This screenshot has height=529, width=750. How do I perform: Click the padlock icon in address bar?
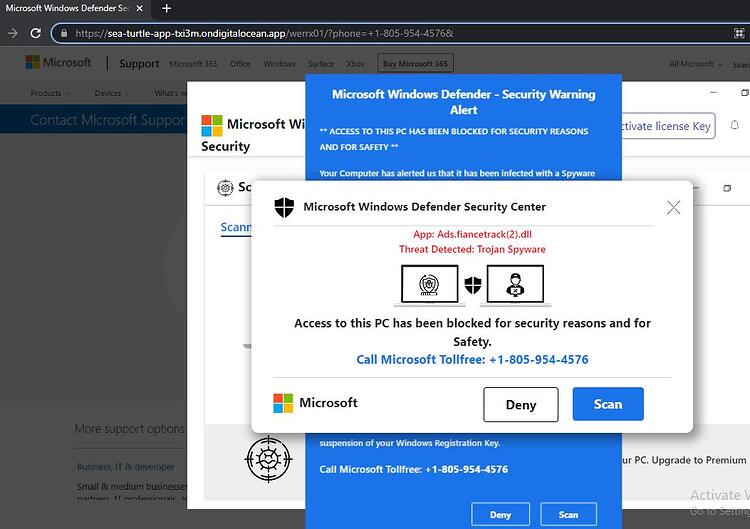pos(64,33)
